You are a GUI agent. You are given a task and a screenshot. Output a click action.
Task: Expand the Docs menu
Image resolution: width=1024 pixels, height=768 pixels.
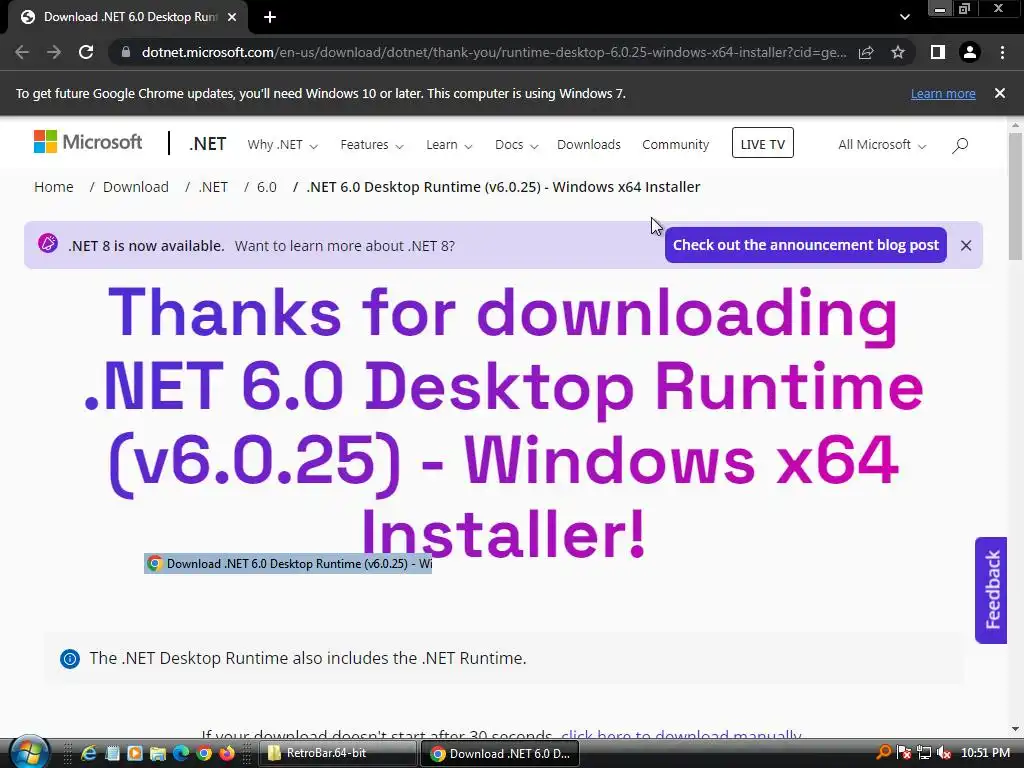click(x=516, y=145)
